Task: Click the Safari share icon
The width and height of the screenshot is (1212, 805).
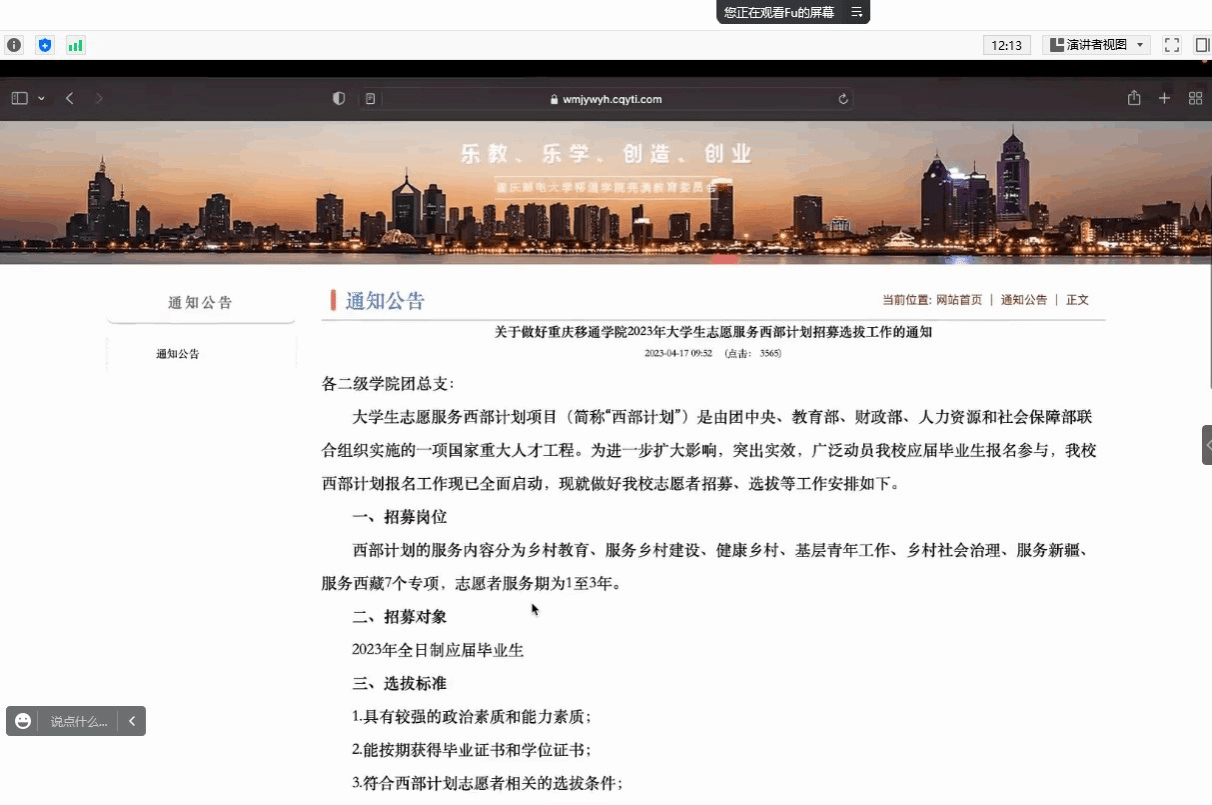Action: tap(1134, 98)
